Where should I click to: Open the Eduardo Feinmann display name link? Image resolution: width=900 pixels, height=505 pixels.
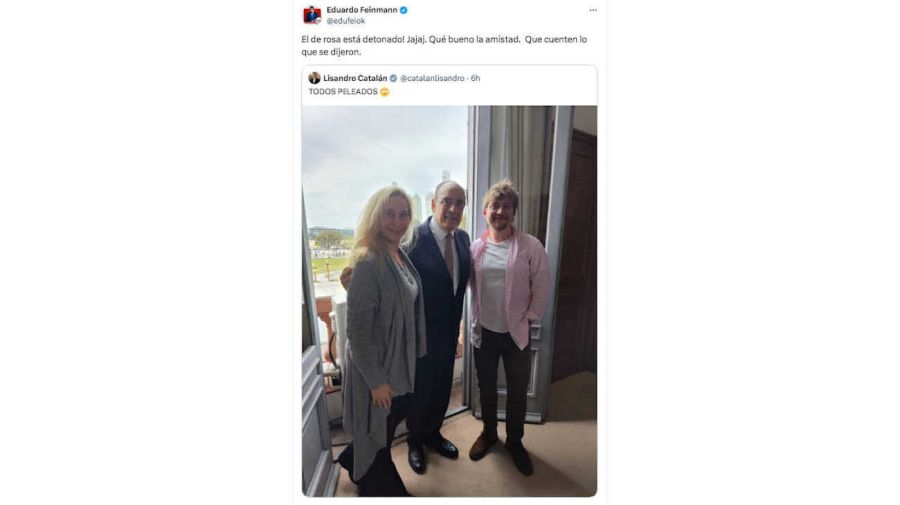point(362,10)
